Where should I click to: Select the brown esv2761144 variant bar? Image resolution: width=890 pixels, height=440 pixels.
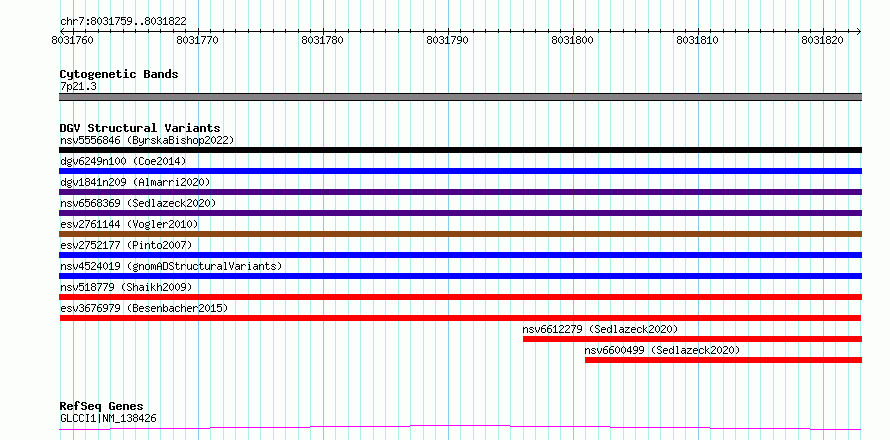tap(460, 234)
